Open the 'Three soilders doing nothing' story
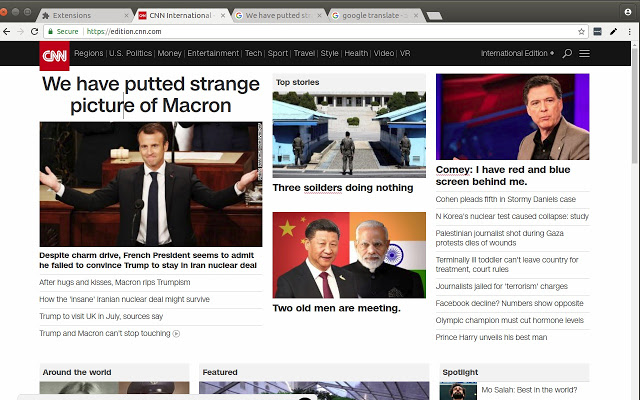Image resolution: width=640 pixels, height=400 pixels. 342,187
